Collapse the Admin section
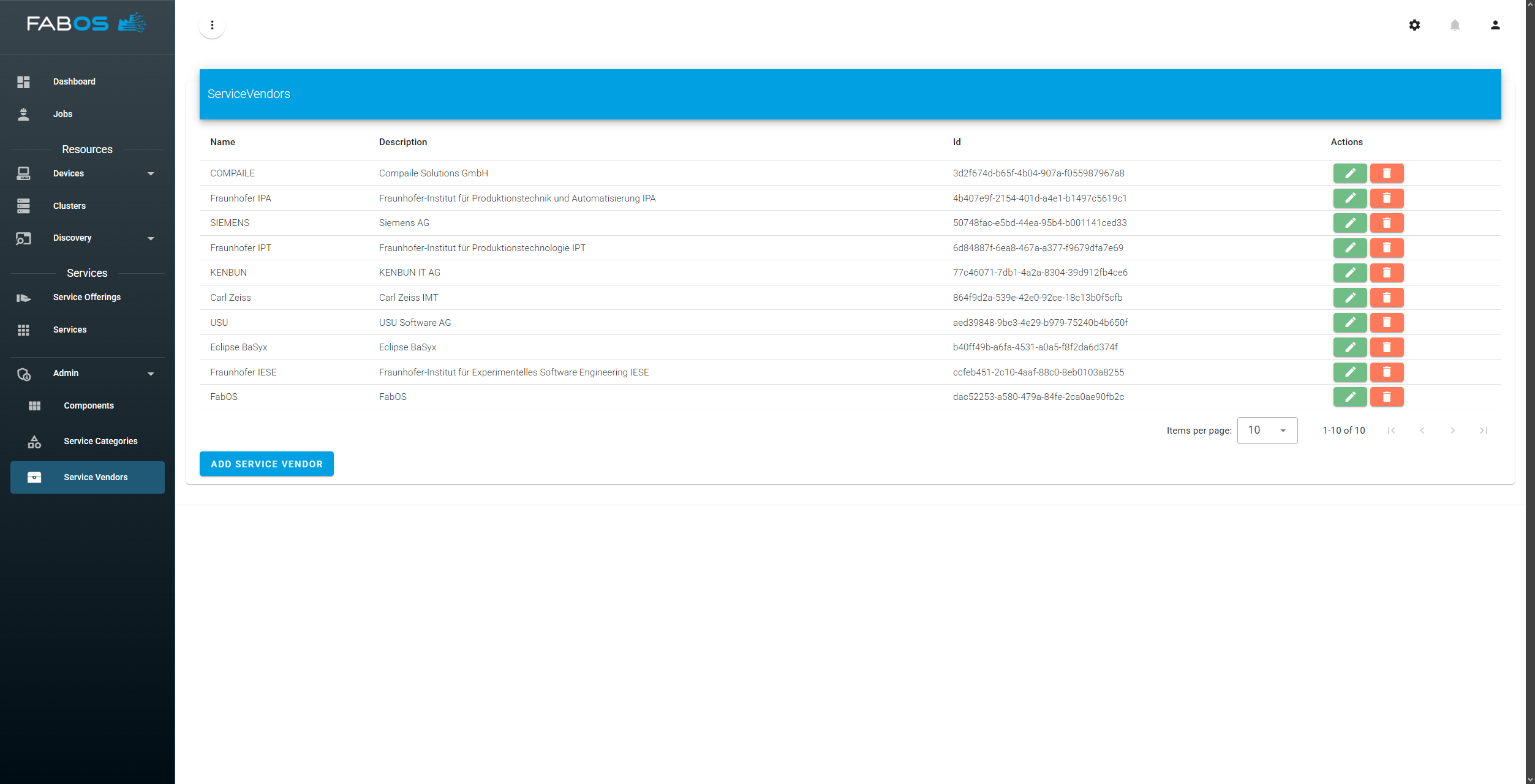This screenshot has width=1535, height=784. [151, 373]
